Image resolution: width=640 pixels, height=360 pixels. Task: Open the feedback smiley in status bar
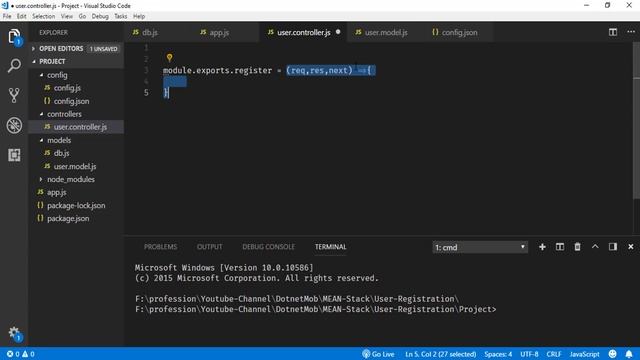pos(613,354)
